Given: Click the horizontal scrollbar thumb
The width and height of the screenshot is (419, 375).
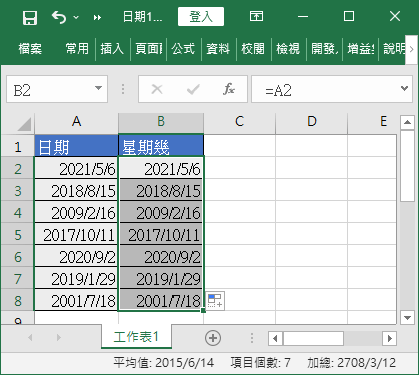Looking at the screenshot, I should pyautogui.click(x=313, y=339).
